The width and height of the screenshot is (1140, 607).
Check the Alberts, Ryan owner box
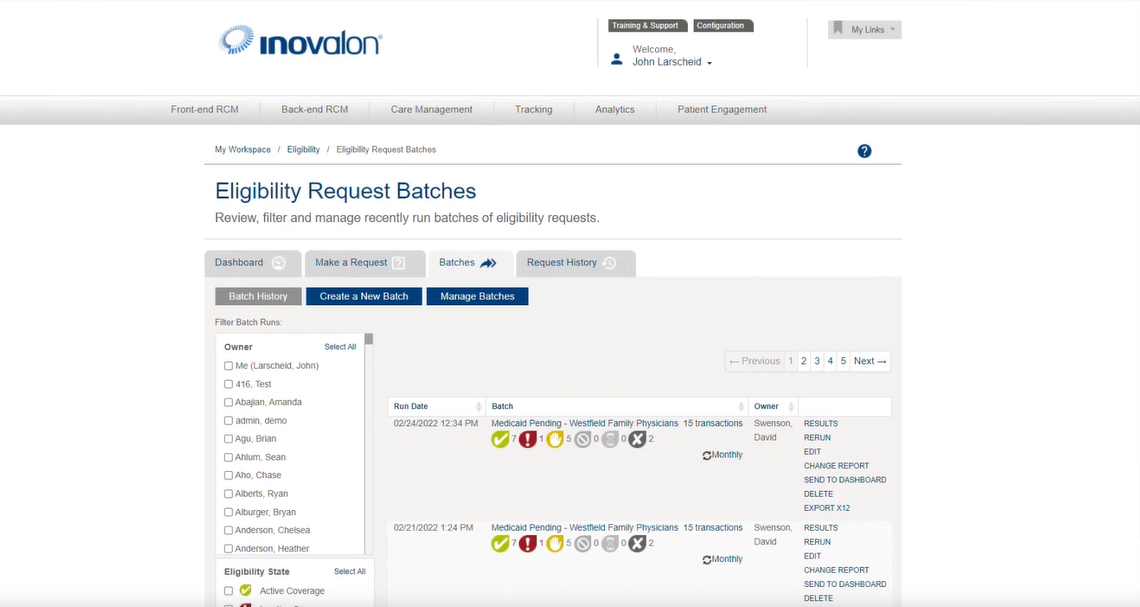[228, 494]
